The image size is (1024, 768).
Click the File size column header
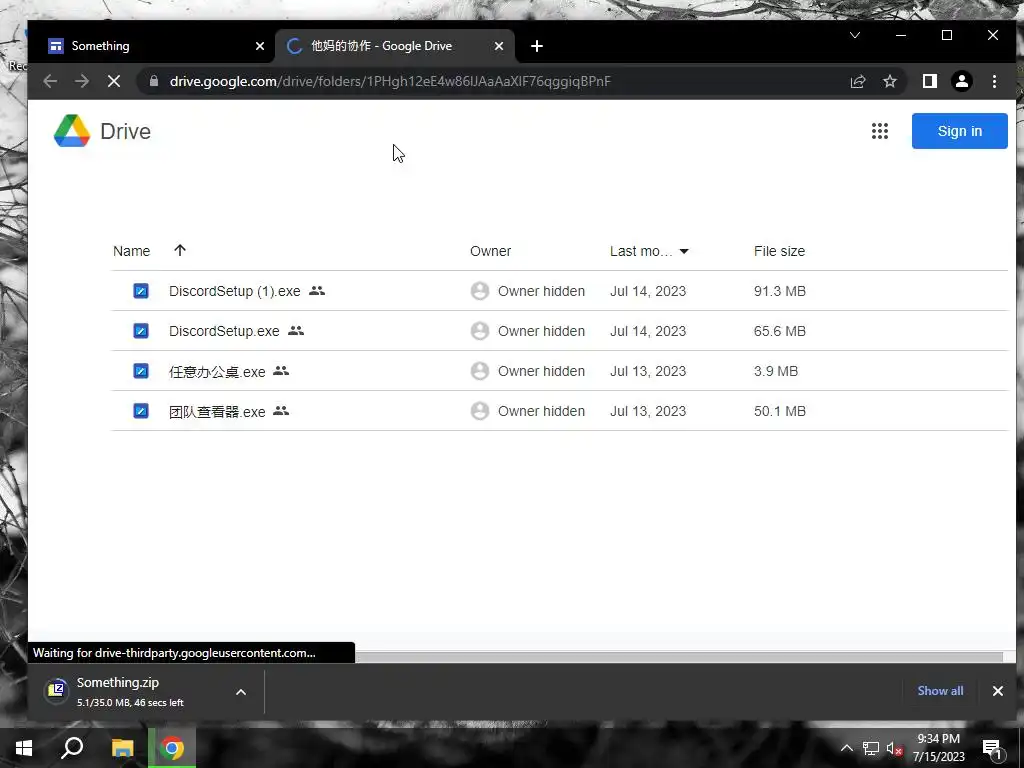coord(779,251)
